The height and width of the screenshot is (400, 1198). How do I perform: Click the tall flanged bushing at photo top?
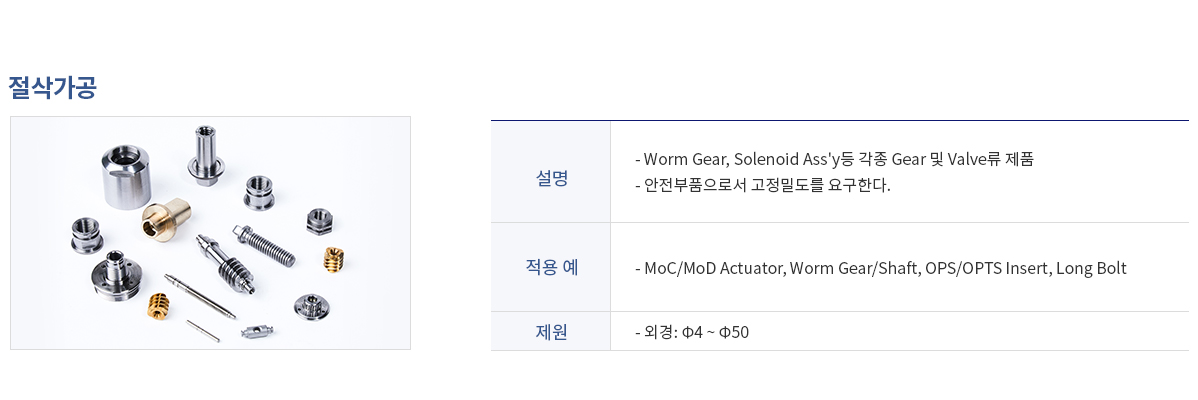(206, 155)
